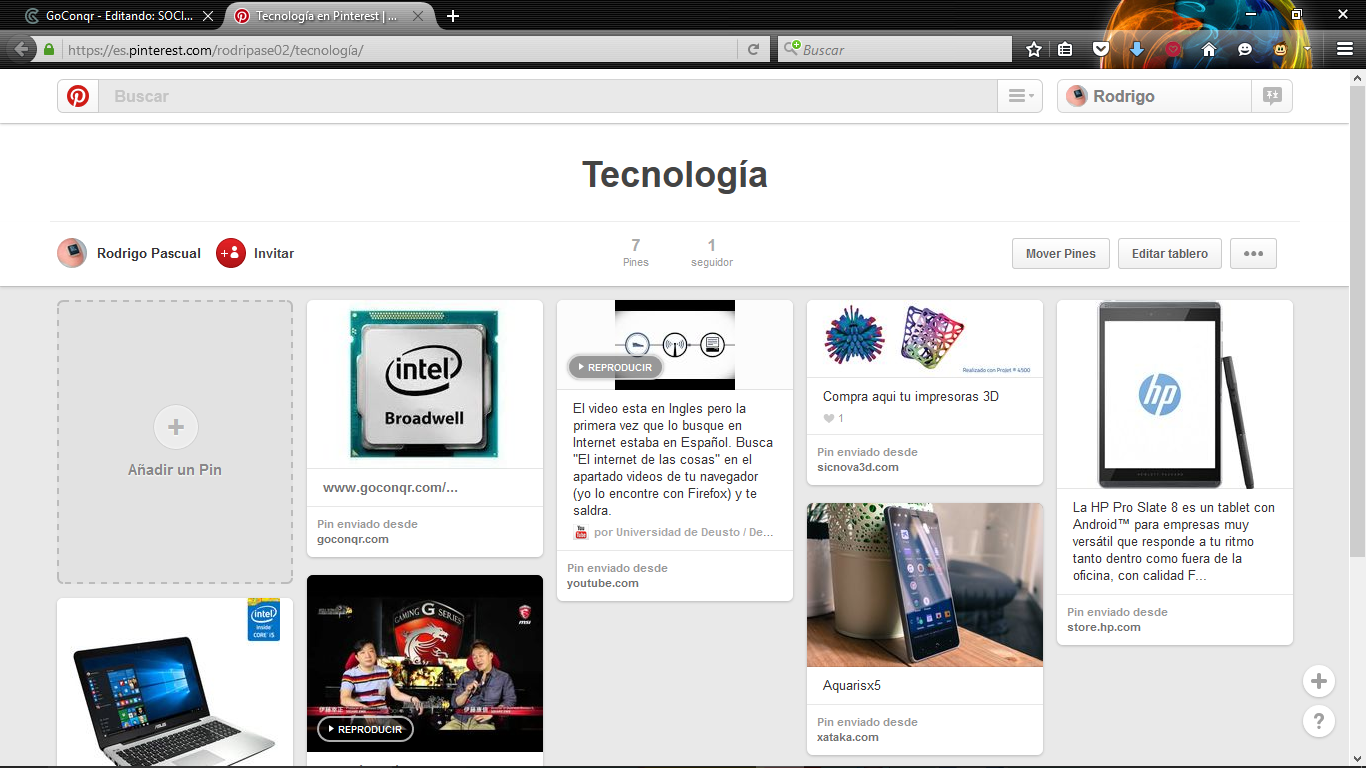
Task: Click the YouTube icon by Universidad de Deusto
Action: click(x=580, y=532)
